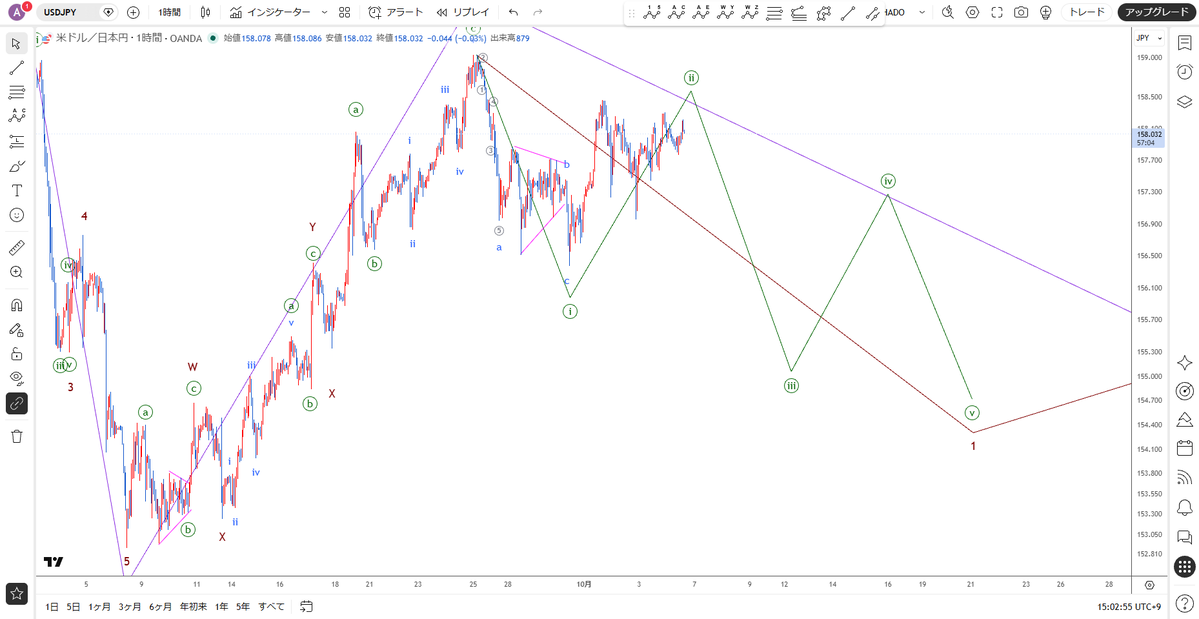The height and width of the screenshot is (619, 1199).
Task: Undo the last action
Action: (x=513, y=12)
